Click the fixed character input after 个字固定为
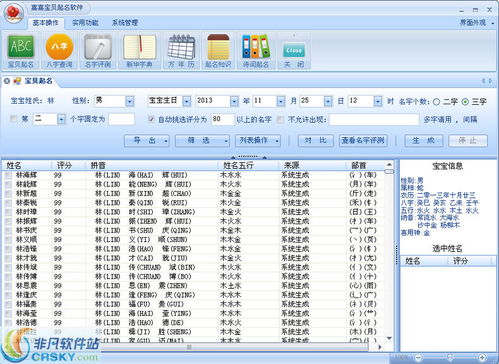 coord(121,119)
